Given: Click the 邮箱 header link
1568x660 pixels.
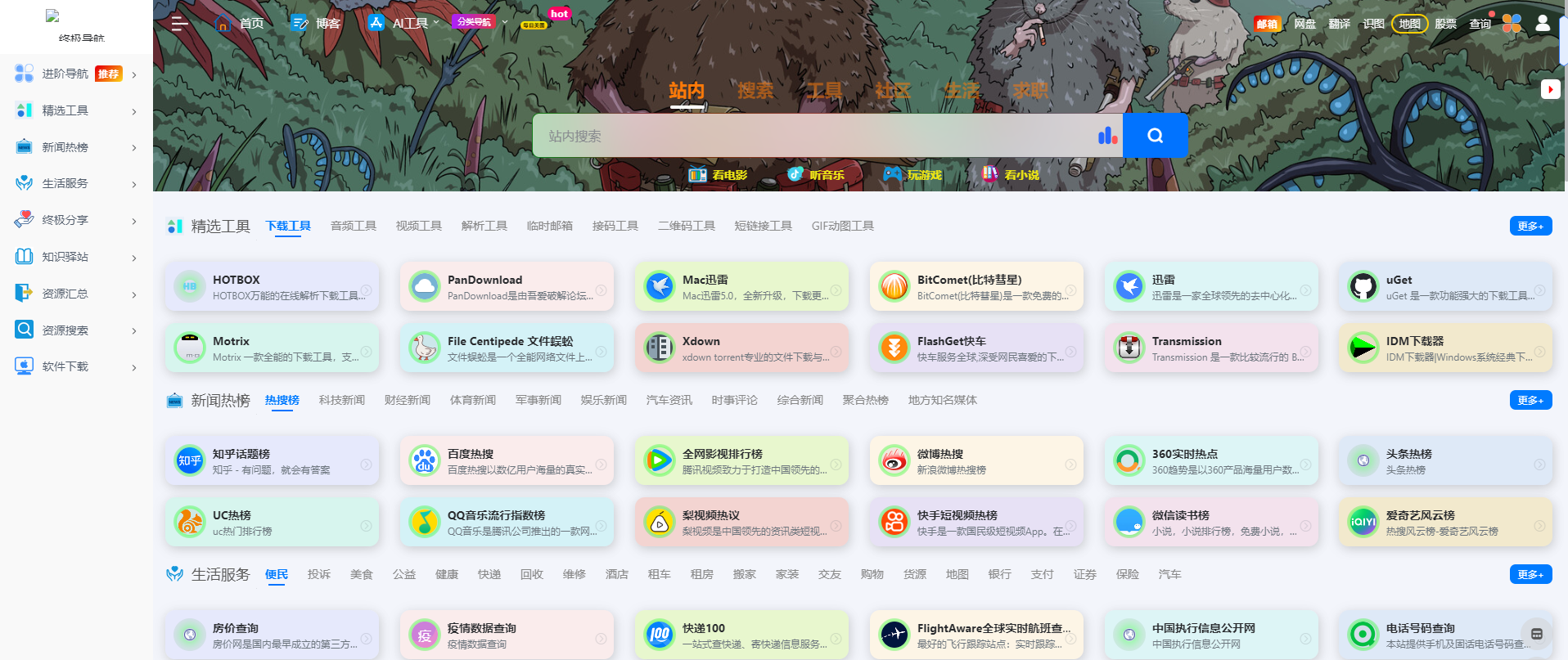Looking at the screenshot, I should point(1267,24).
